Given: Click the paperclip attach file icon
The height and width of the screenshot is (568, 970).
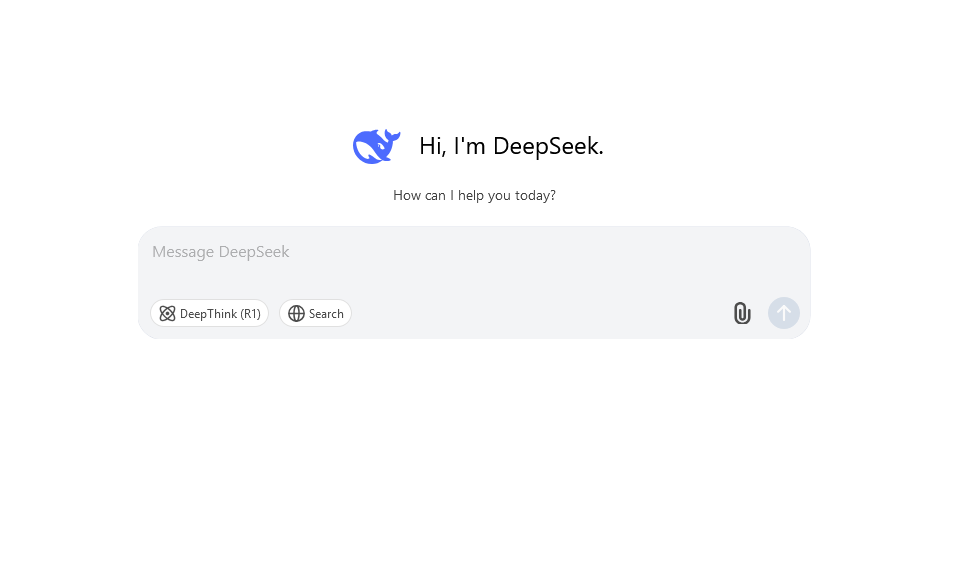Looking at the screenshot, I should pyautogui.click(x=742, y=313).
